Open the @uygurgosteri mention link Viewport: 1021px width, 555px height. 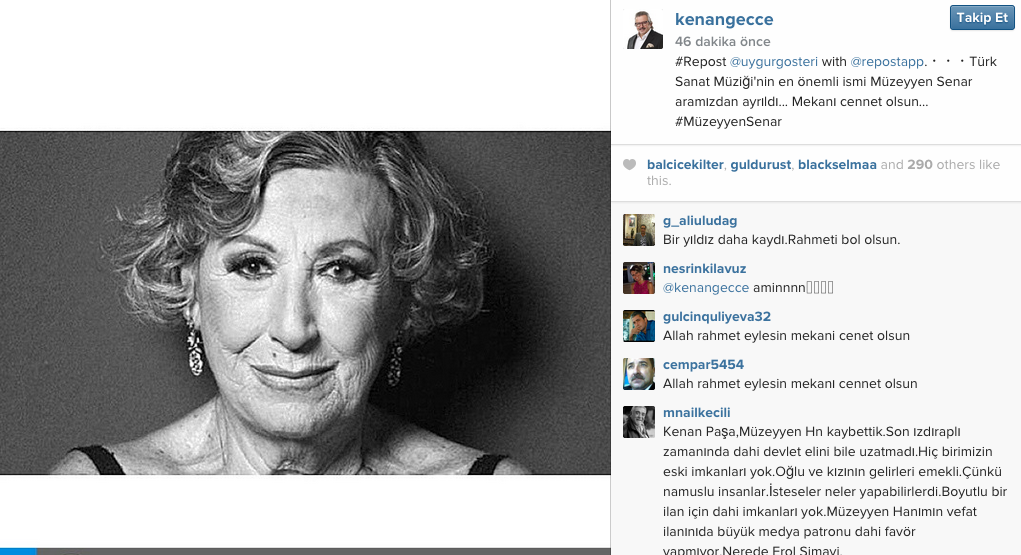774,62
